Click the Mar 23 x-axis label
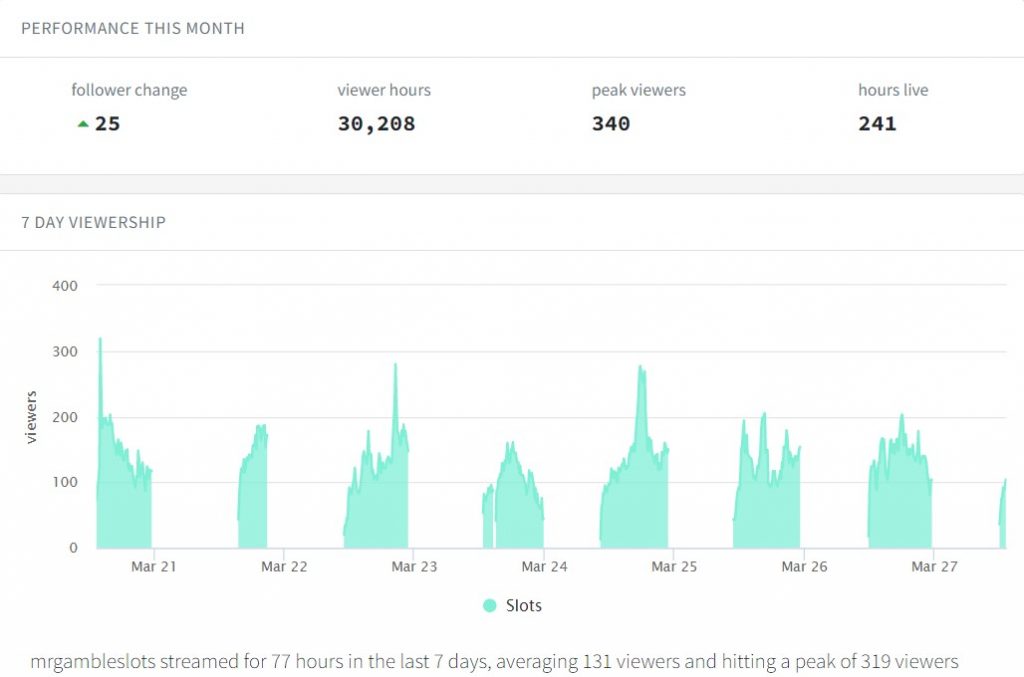The image size is (1024, 677). [414, 567]
